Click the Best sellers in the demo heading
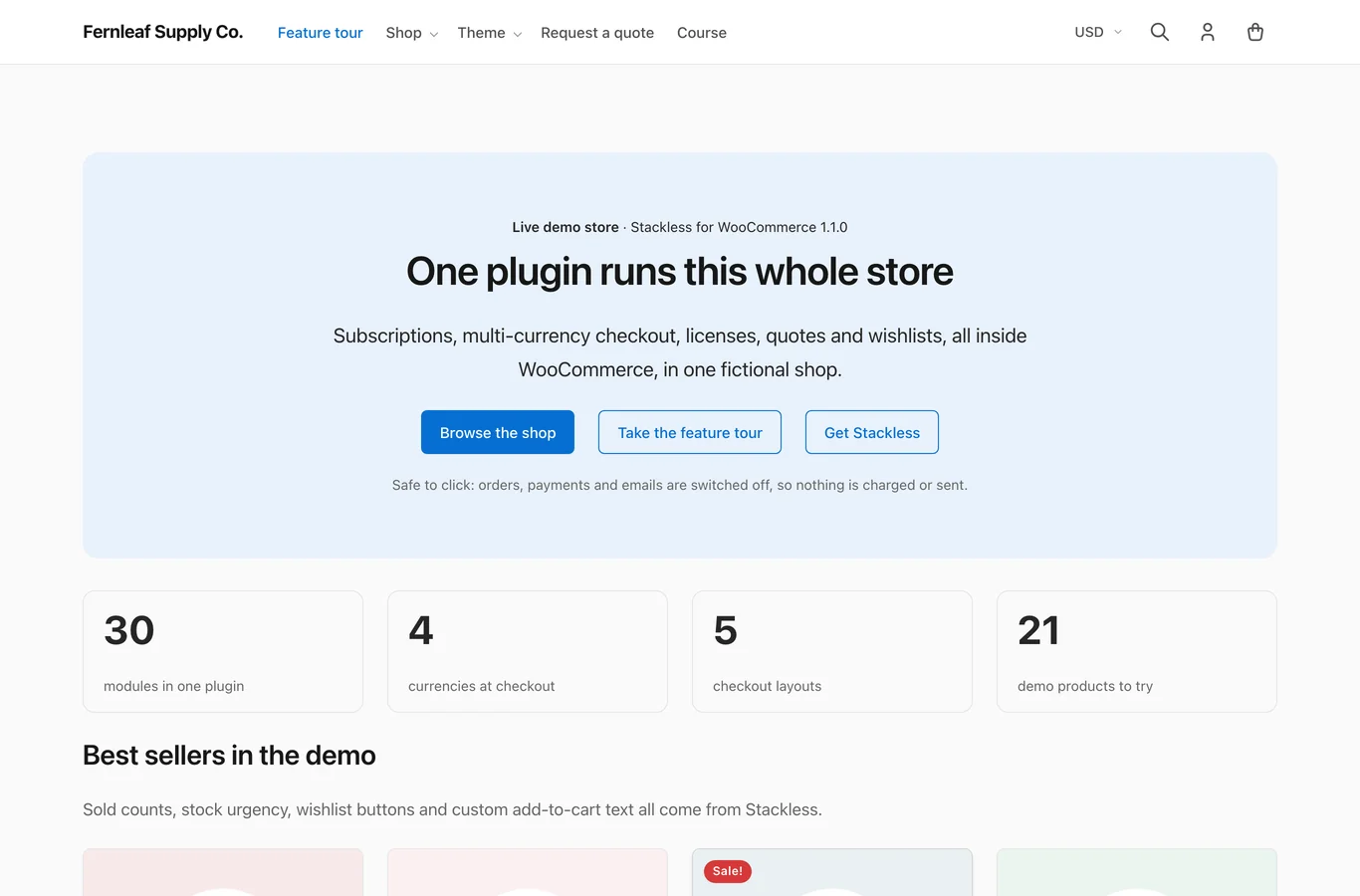Viewport: 1360px width, 896px height. coord(229,756)
